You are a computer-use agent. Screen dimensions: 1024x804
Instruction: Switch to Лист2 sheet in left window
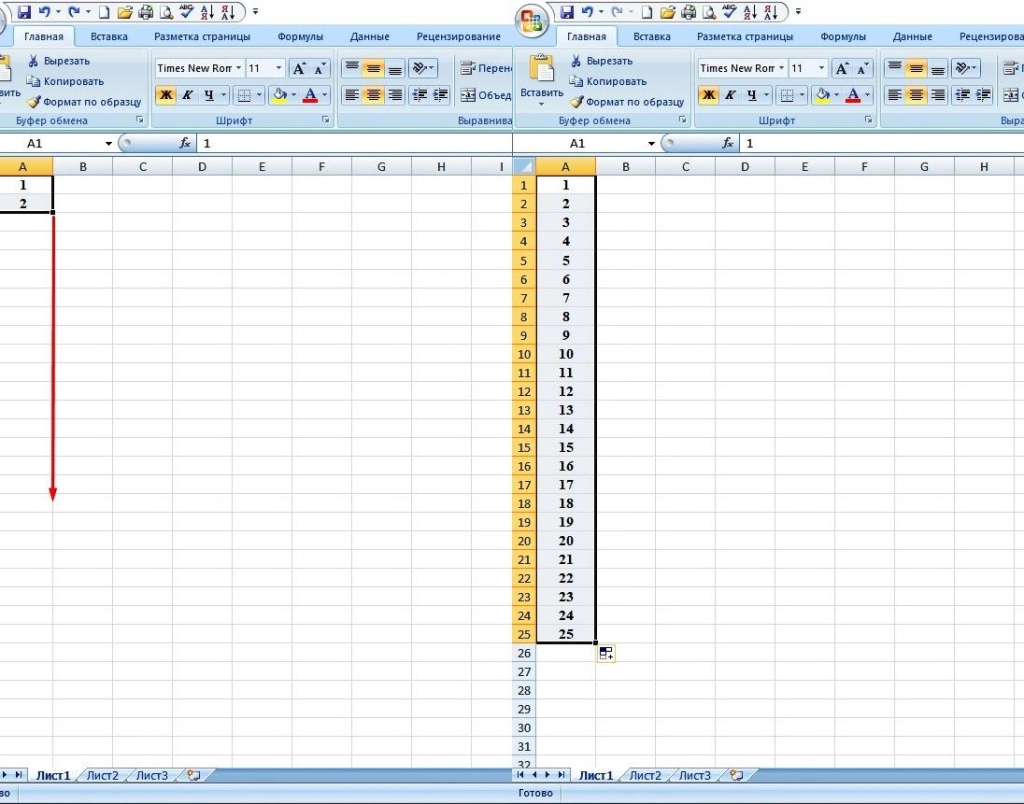tap(102, 775)
